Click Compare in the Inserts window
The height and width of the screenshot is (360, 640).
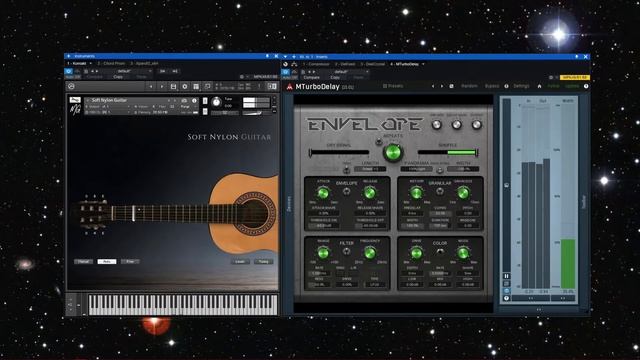click(x=311, y=78)
